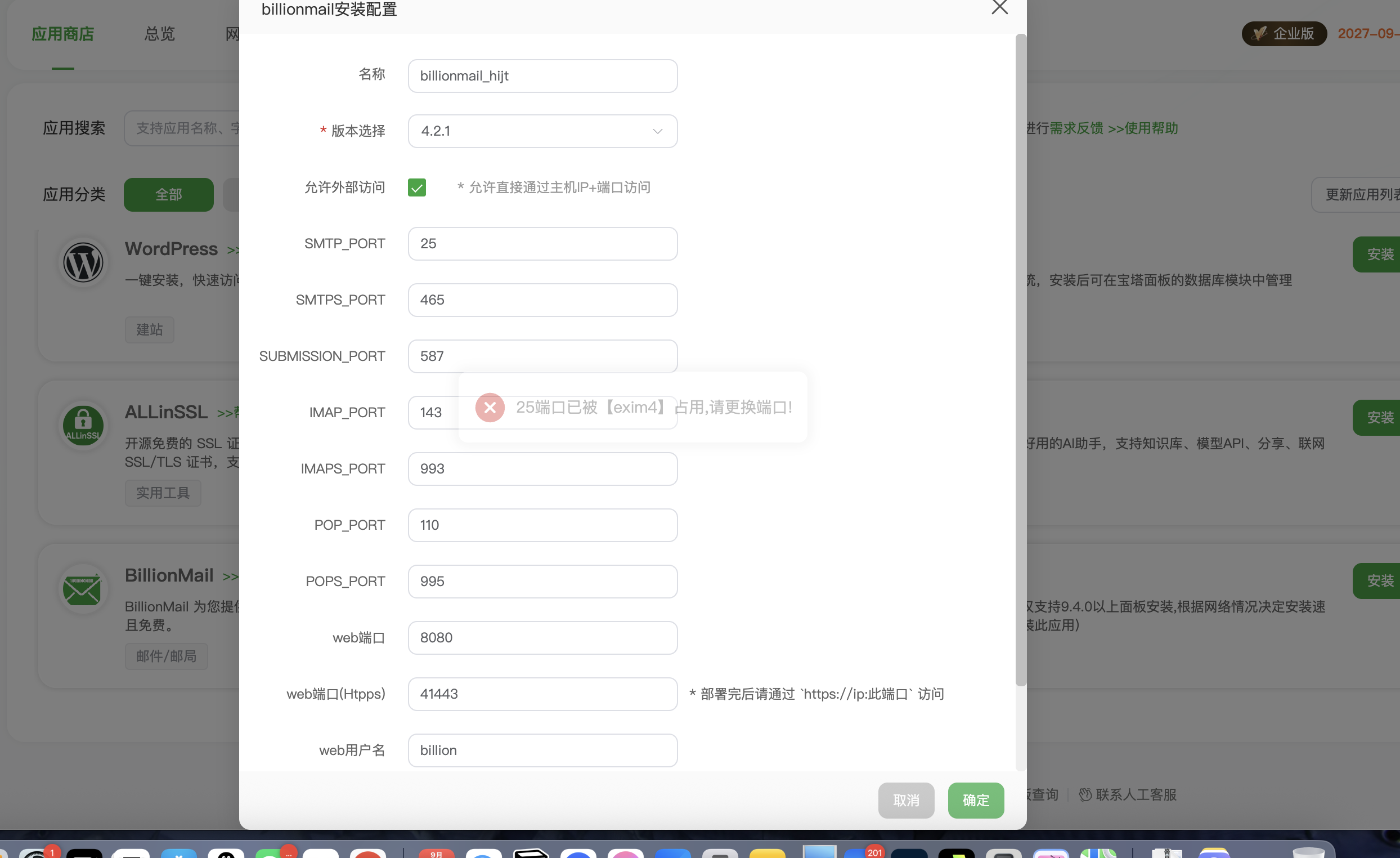Open the 需求反馈 link
Image resolution: width=1400 pixels, height=858 pixels.
tap(1076, 128)
